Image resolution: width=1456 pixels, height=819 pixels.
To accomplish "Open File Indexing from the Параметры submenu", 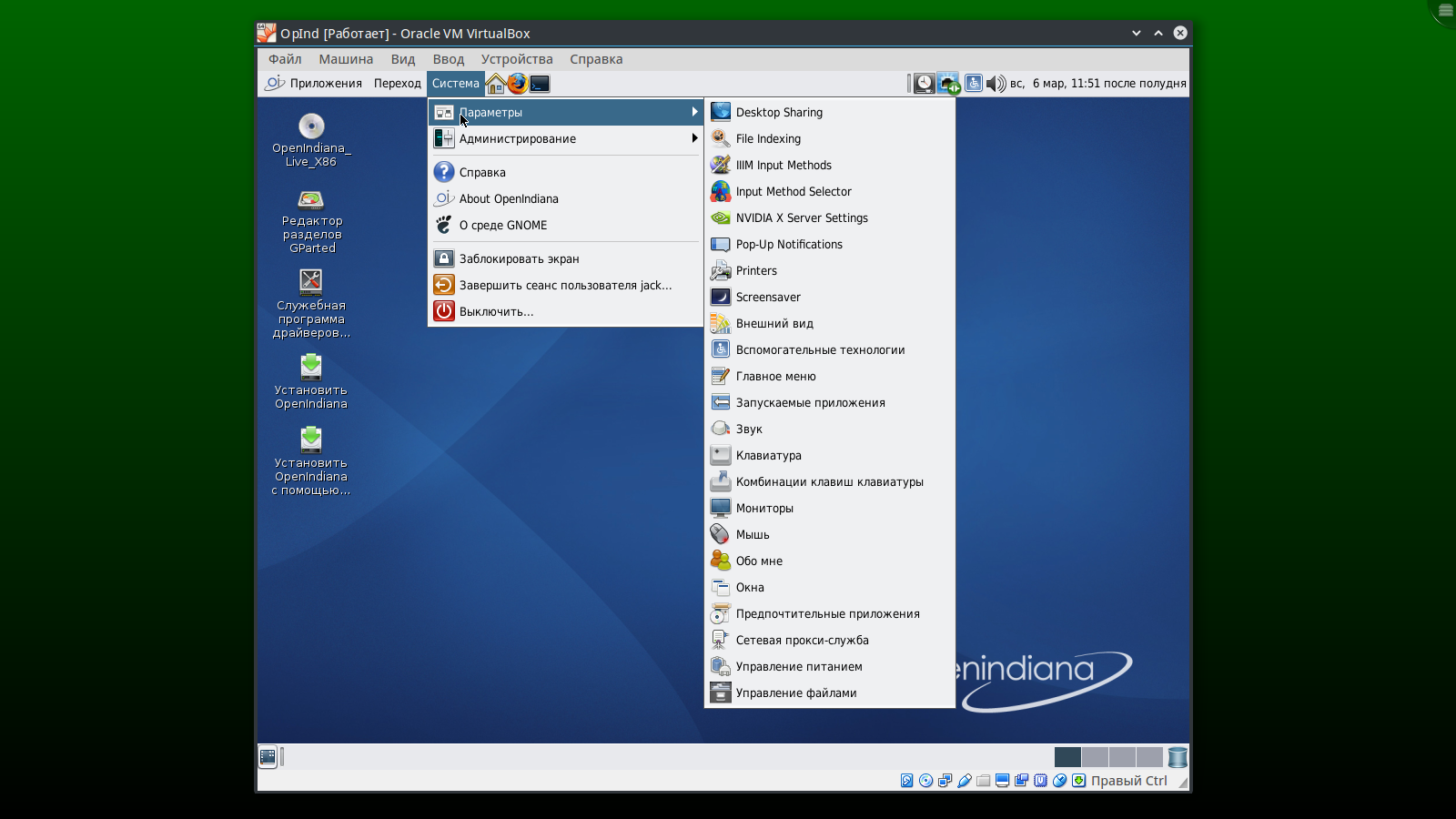I will coord(830,138).
